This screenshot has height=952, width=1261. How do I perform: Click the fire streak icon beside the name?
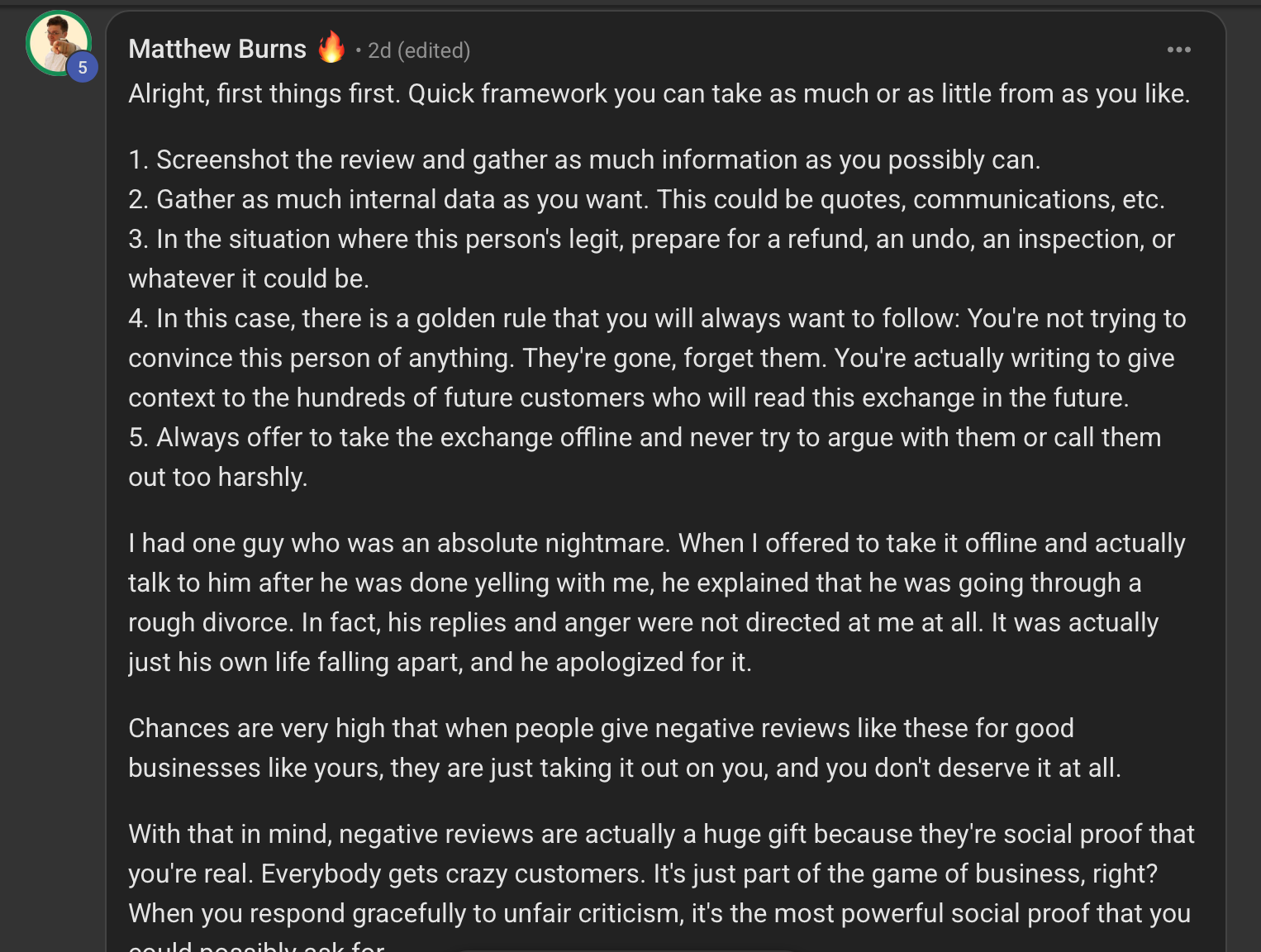331,48
